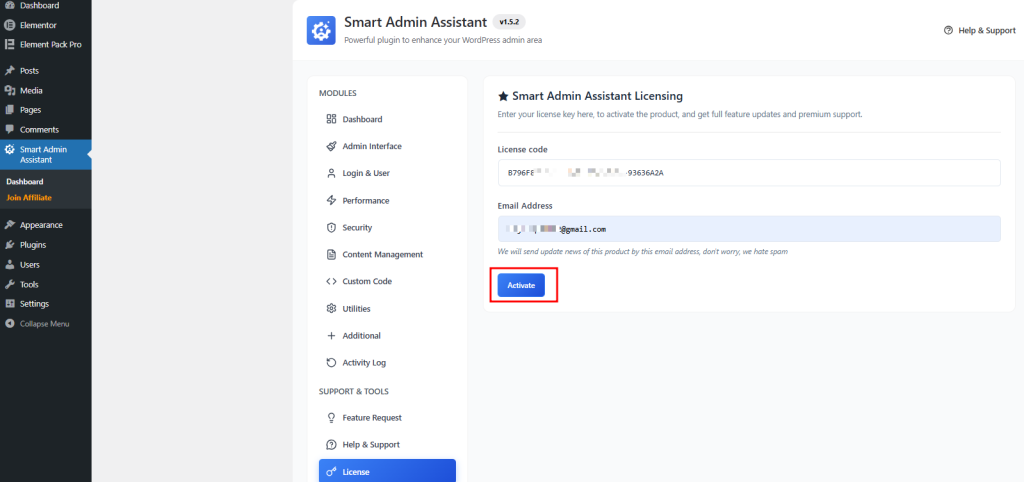Click the Settings sliders icon
Image resolution: width=1024 pixels, height=482 pixels.
click(10, 304)
